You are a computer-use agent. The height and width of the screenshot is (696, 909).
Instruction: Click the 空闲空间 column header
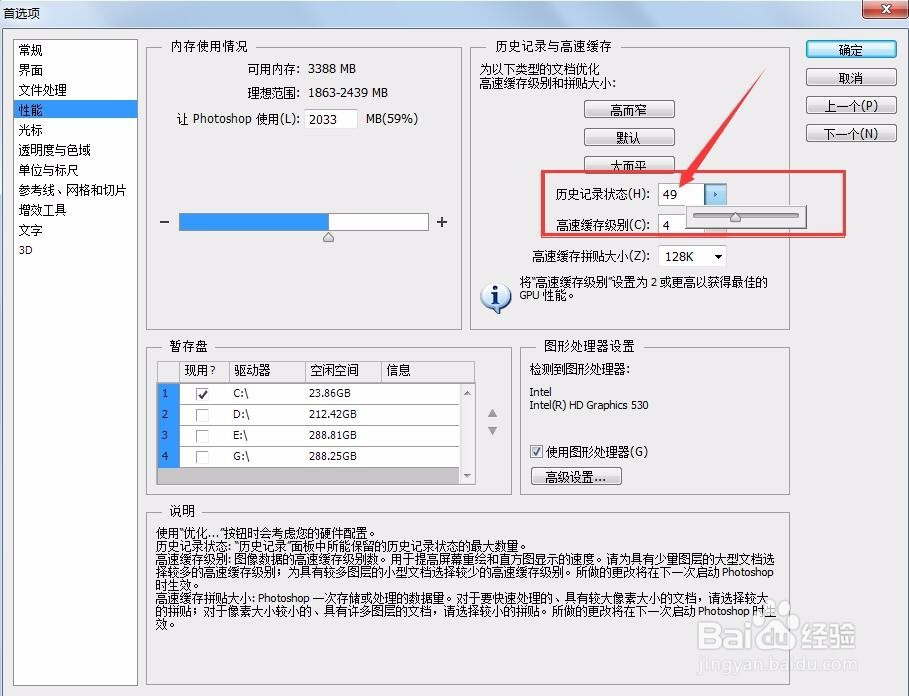pos(343,371)
